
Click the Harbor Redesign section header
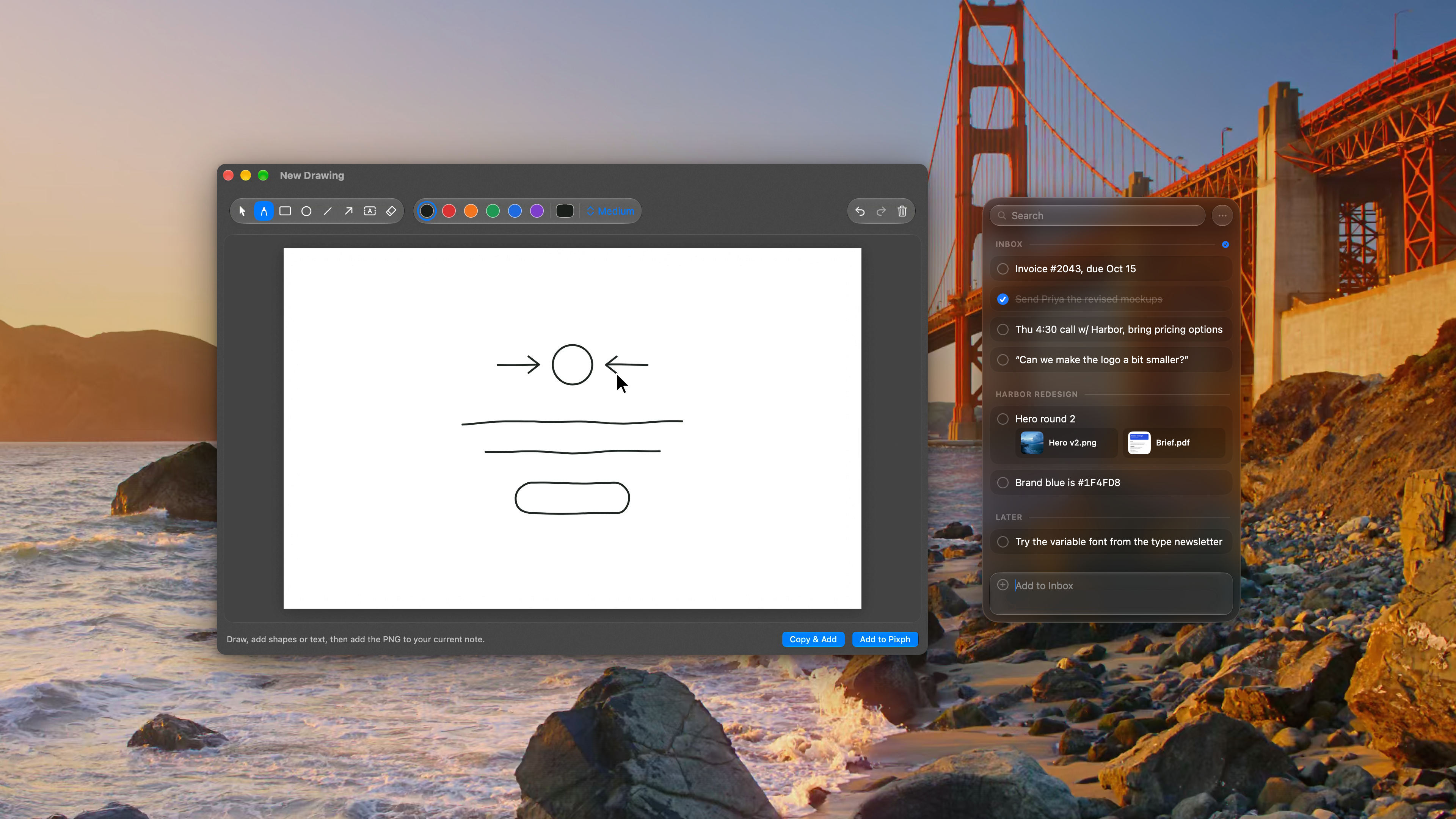[1036, 394]
